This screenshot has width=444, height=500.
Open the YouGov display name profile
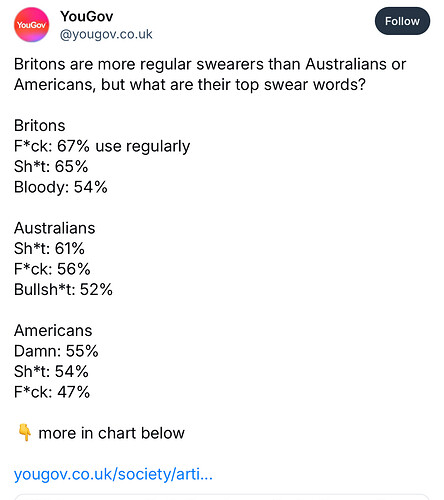coord(87,16)
